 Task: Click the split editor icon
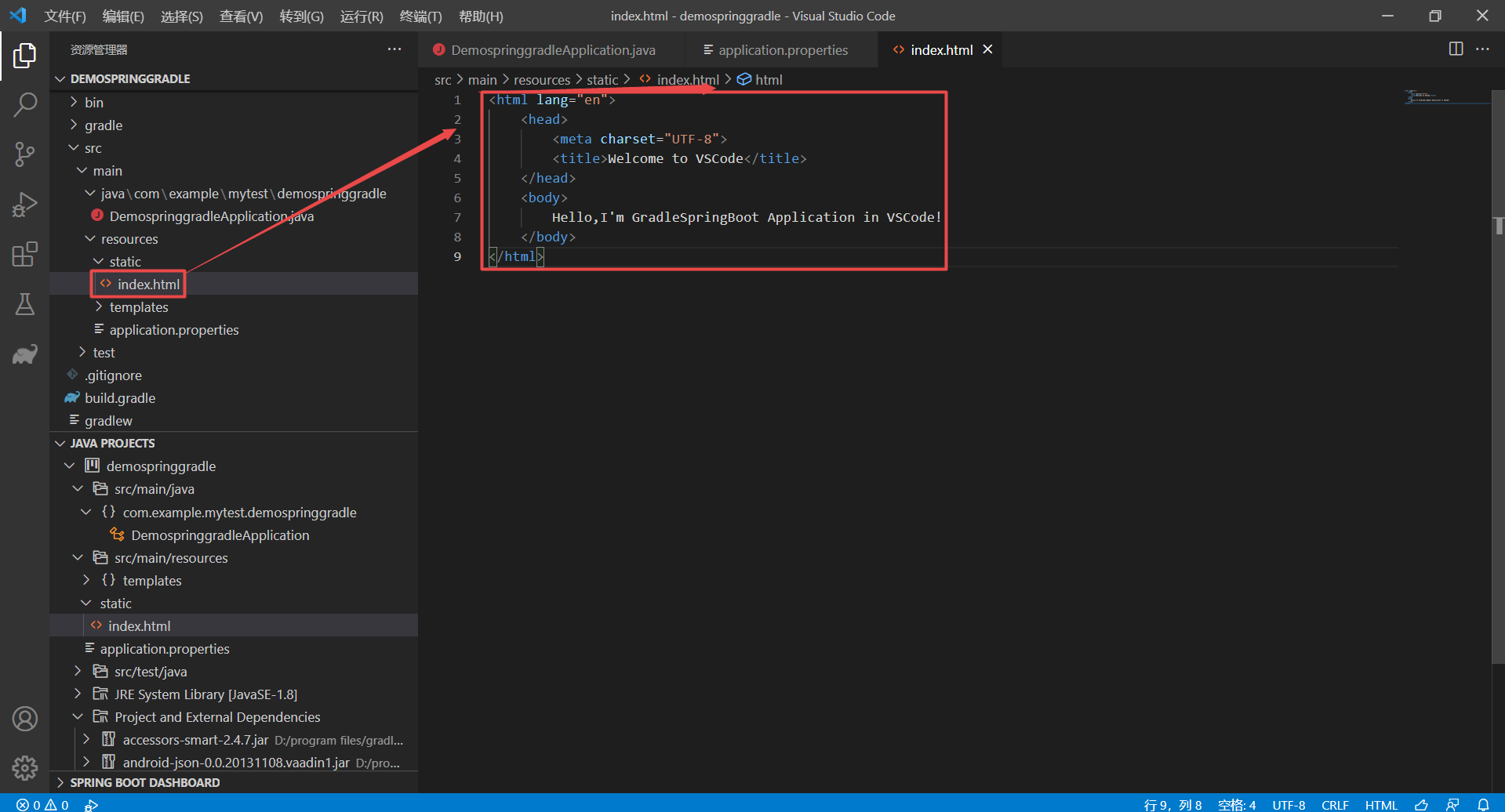tap(1456, 49)
